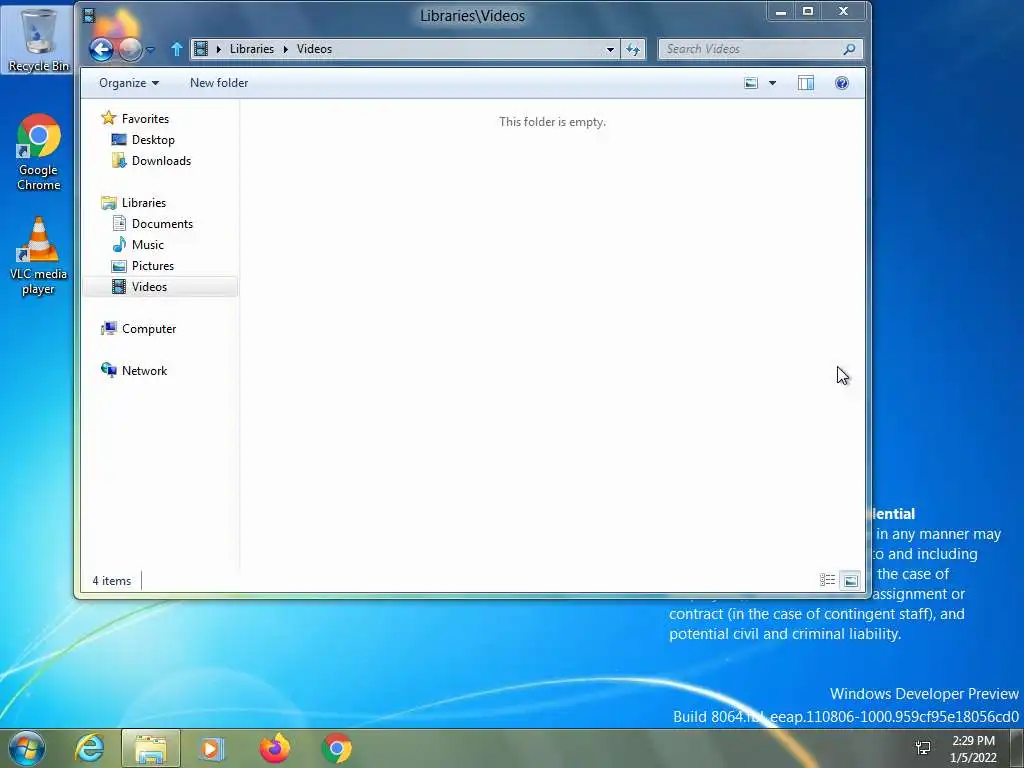Expand the arrow between Libraries and Videos
This screenshot has width=1024, height=768.
(285, 49)
